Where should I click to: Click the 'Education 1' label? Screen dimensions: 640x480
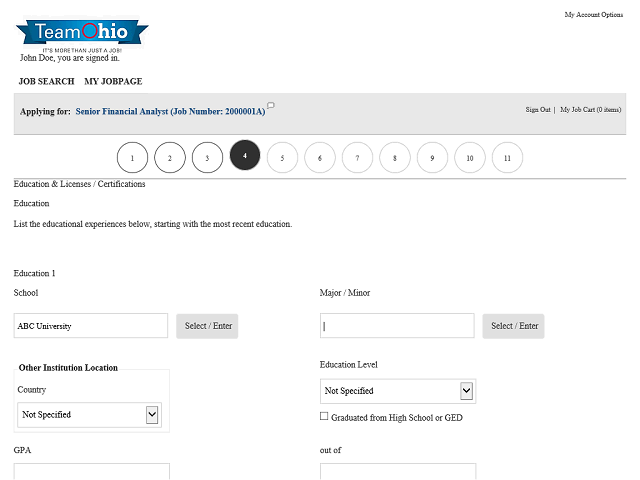click(34, 273)
